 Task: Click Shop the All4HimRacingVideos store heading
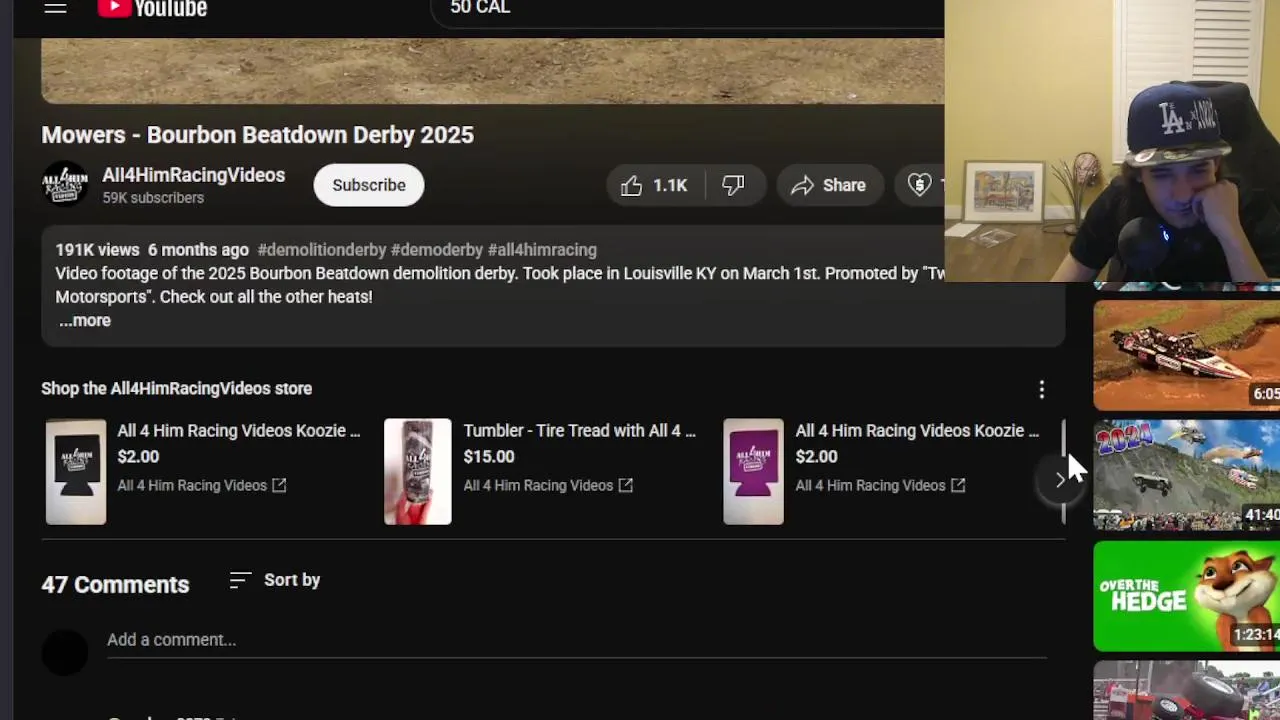coord(177,389)
